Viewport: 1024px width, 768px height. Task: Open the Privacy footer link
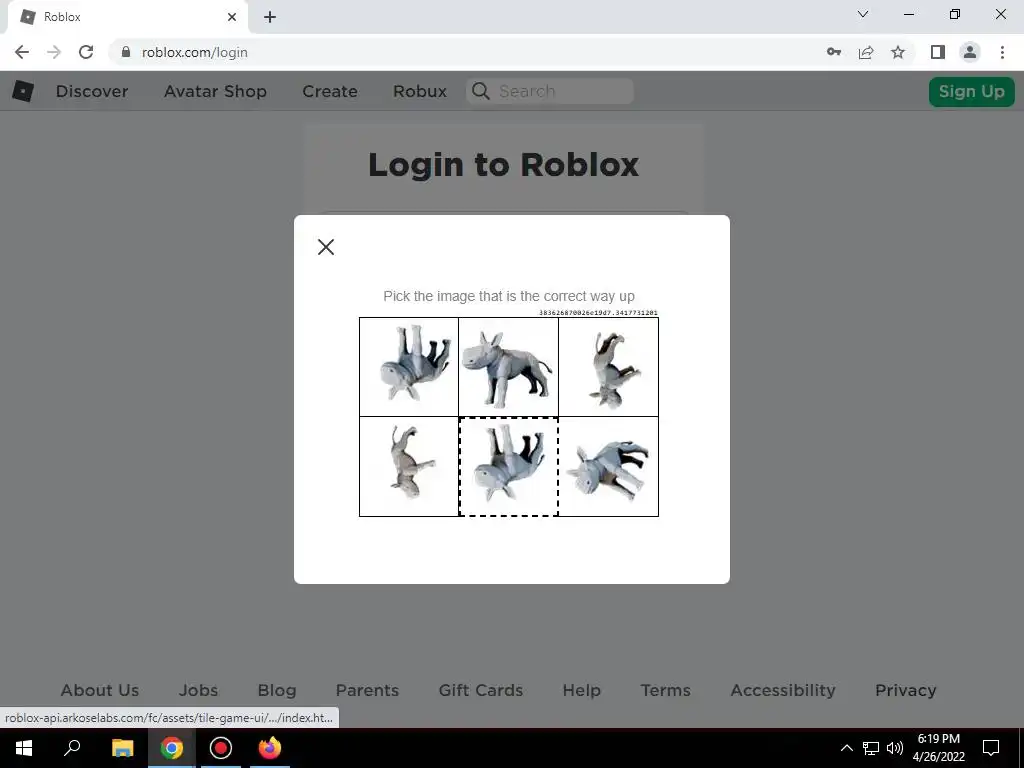[906, 690]
